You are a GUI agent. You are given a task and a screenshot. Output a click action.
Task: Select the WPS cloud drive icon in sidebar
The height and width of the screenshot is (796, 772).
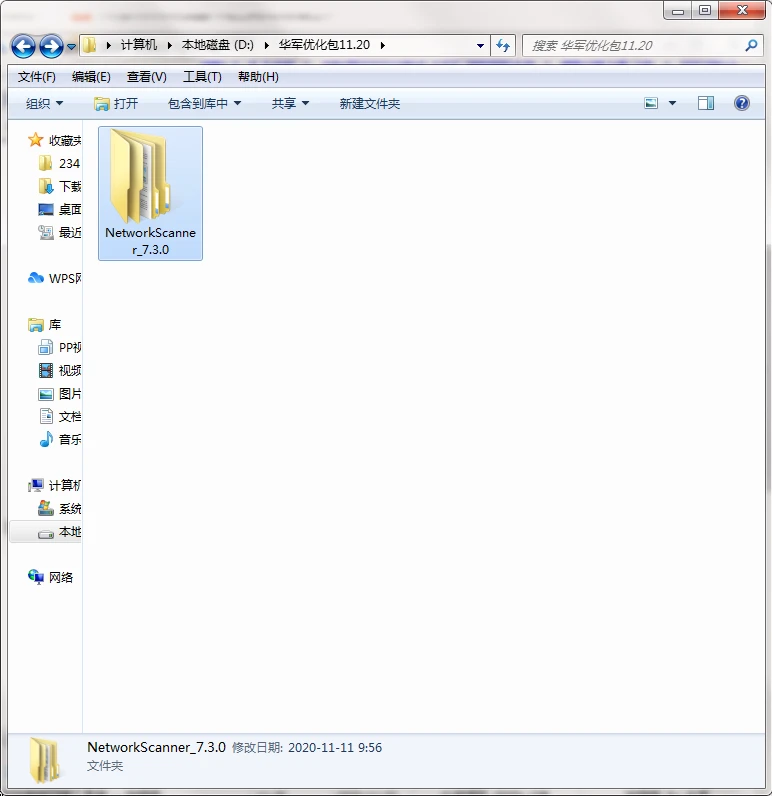[37, 278]
